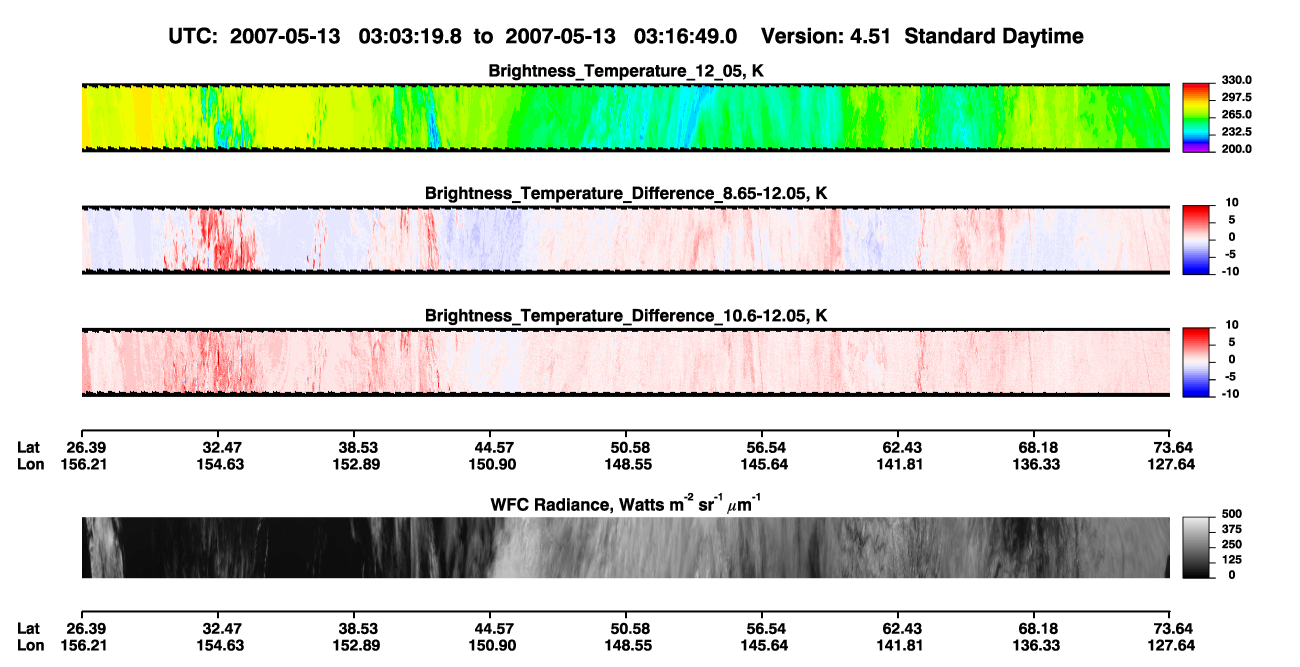Click longitude 148.55 on the WFC Radiance axis

(x=626, y=645)
